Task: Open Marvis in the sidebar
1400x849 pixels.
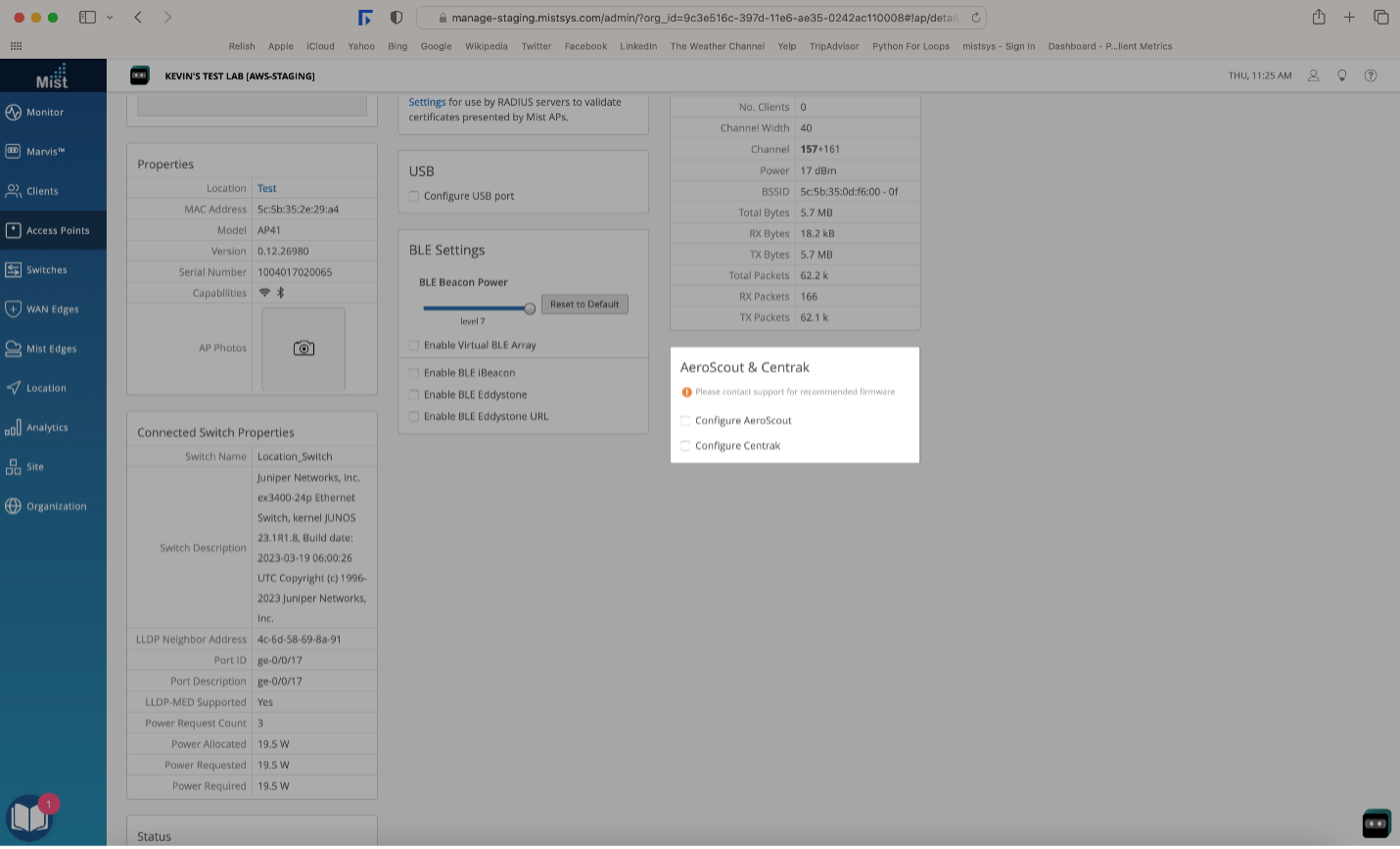Action: point(45,152)
